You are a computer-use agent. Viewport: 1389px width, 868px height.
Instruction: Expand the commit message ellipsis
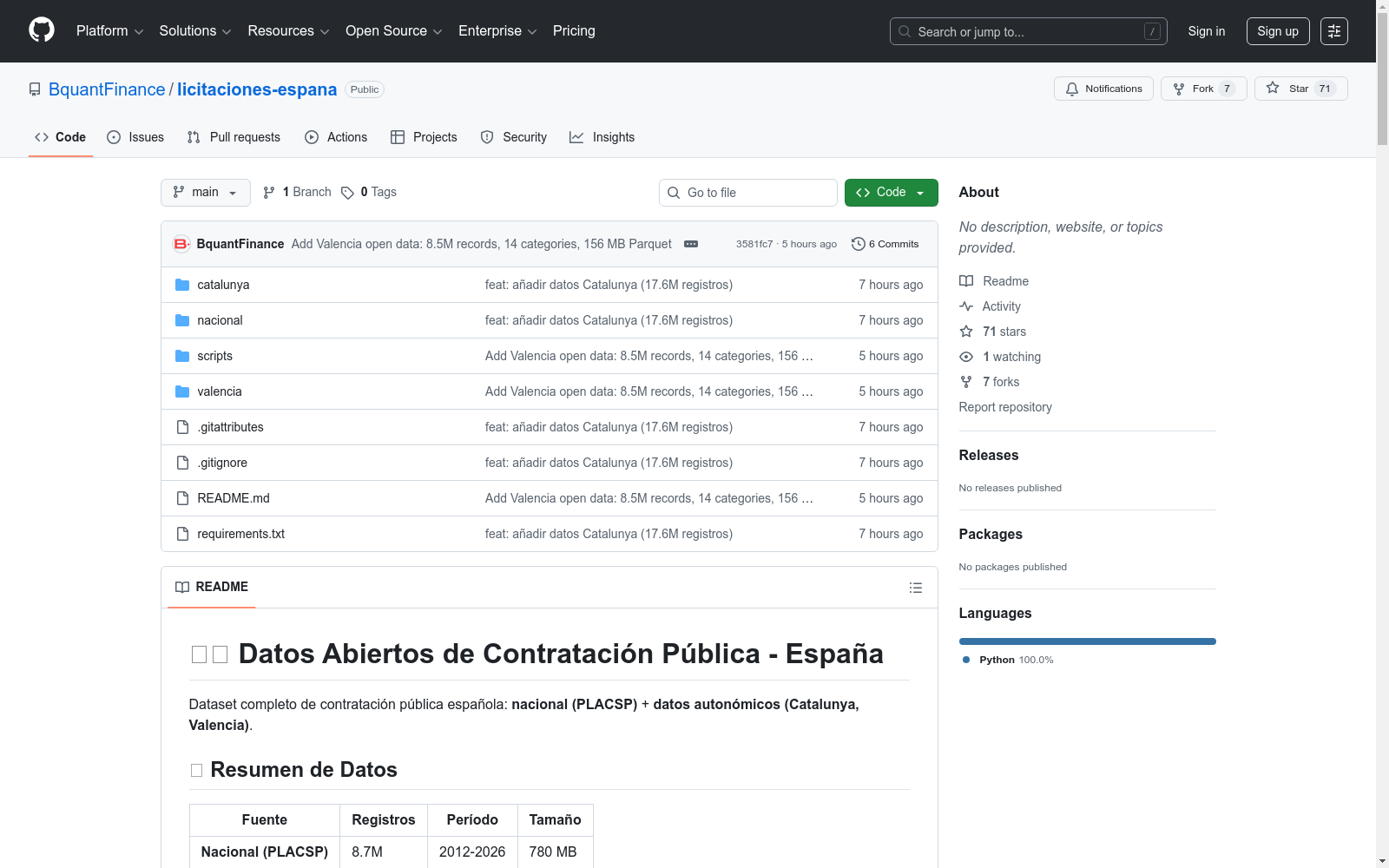[691, 244]
